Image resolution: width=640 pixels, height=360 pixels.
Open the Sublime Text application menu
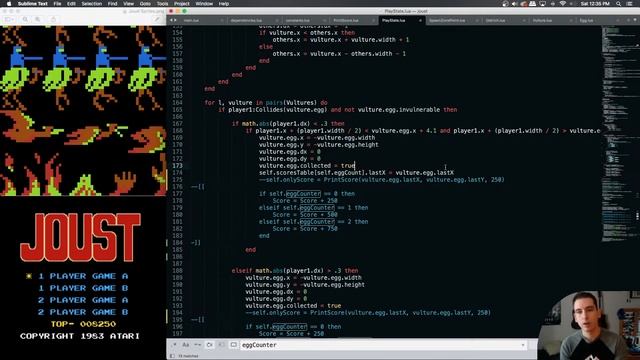click(x=33, y=4)
